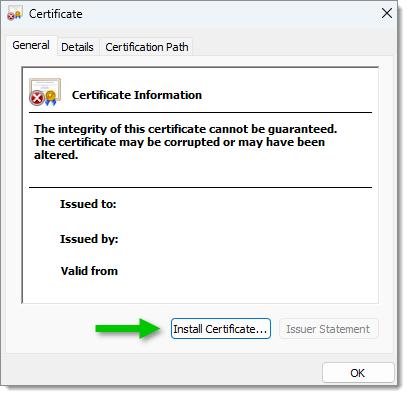Click the 'Issued by:' label
This screenshot has width=408, height=396.
click(89, 239)
